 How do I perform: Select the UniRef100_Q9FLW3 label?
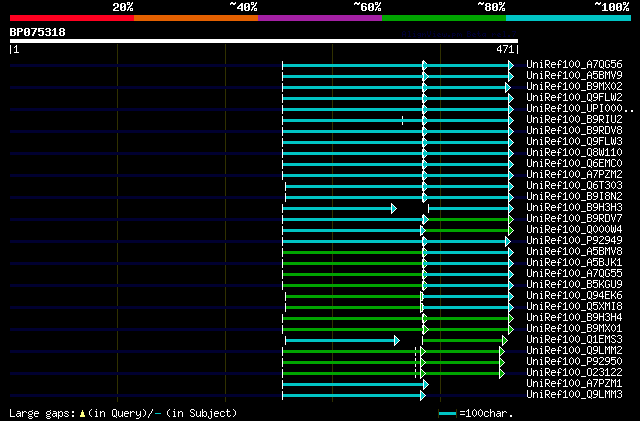[x=574, y=142]
